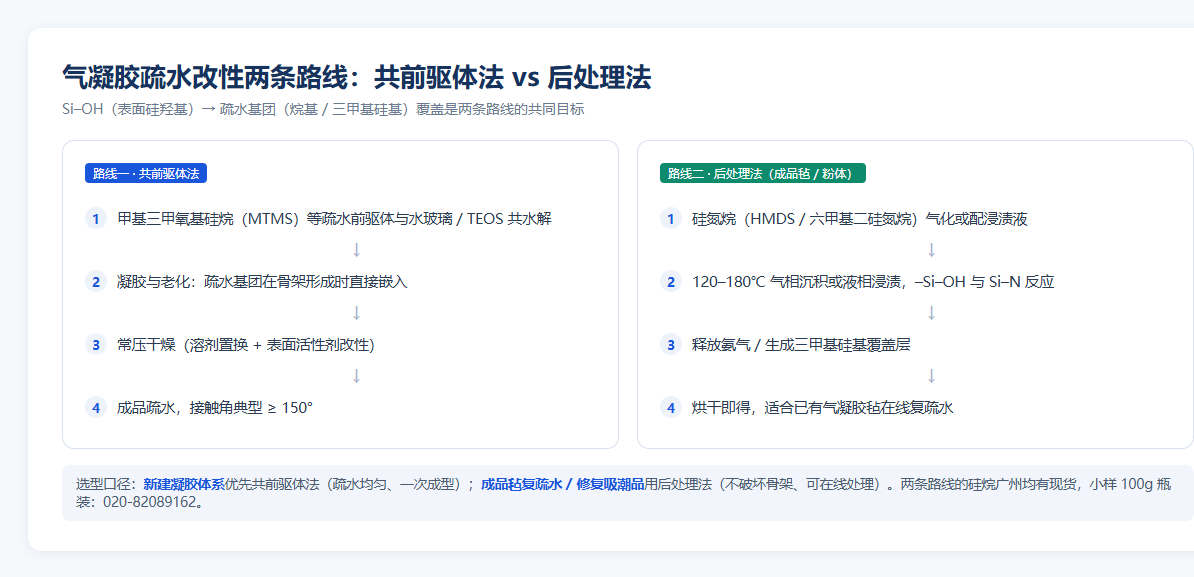Click the phone number 020-82089162

tap(147, 503)
